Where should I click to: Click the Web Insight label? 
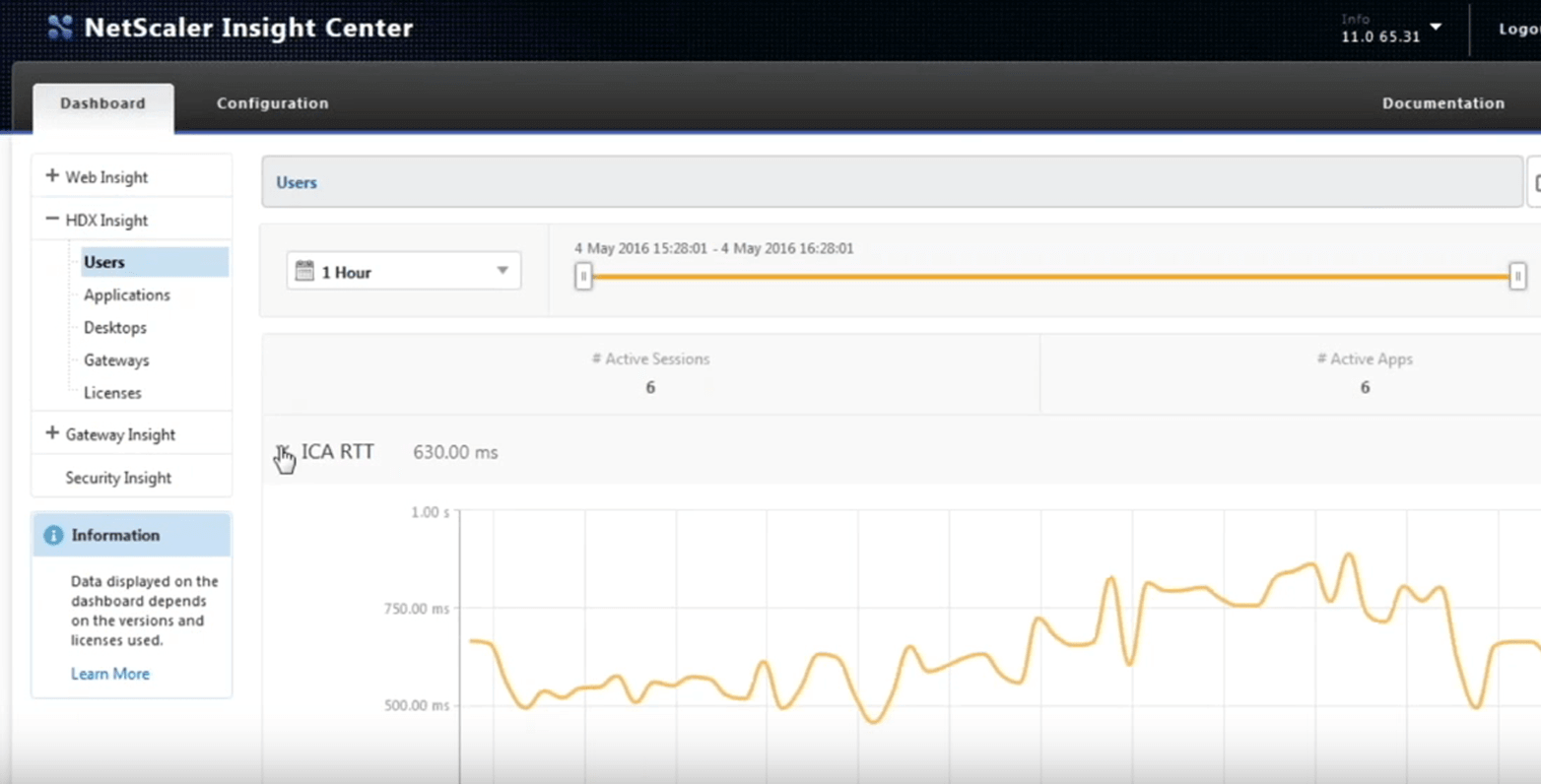106,177
